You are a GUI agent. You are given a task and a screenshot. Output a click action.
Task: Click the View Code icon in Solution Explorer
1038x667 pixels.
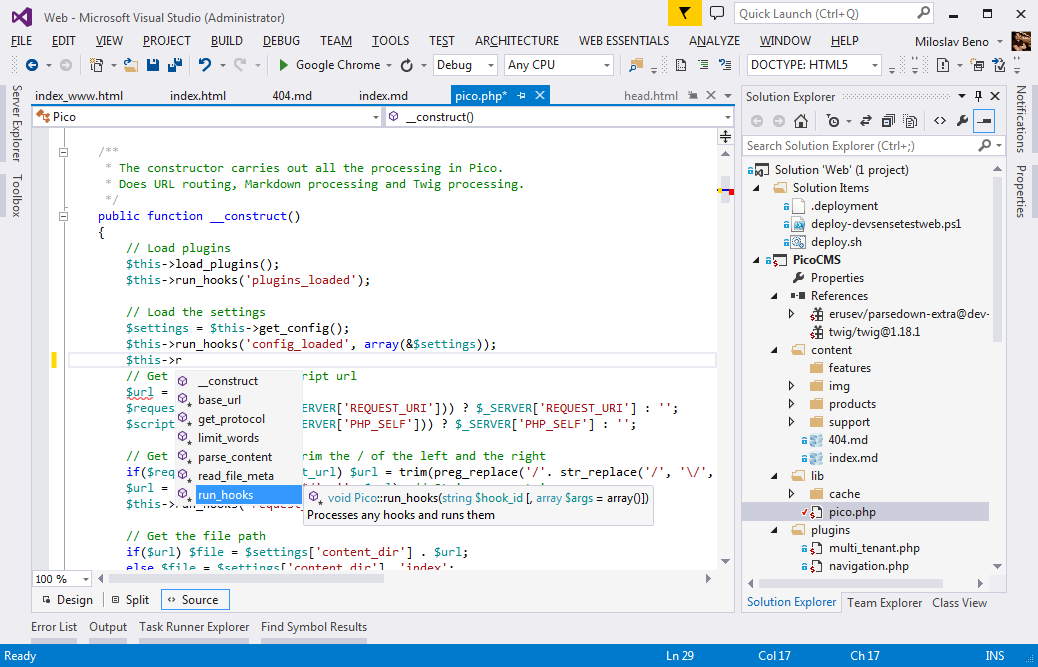click(941, 119)
